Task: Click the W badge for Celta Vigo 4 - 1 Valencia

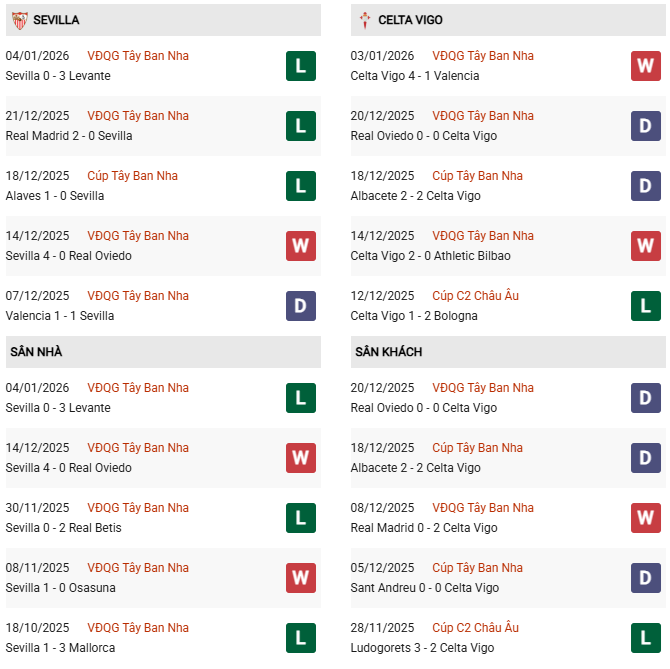Action: click(x=646, y=66)
